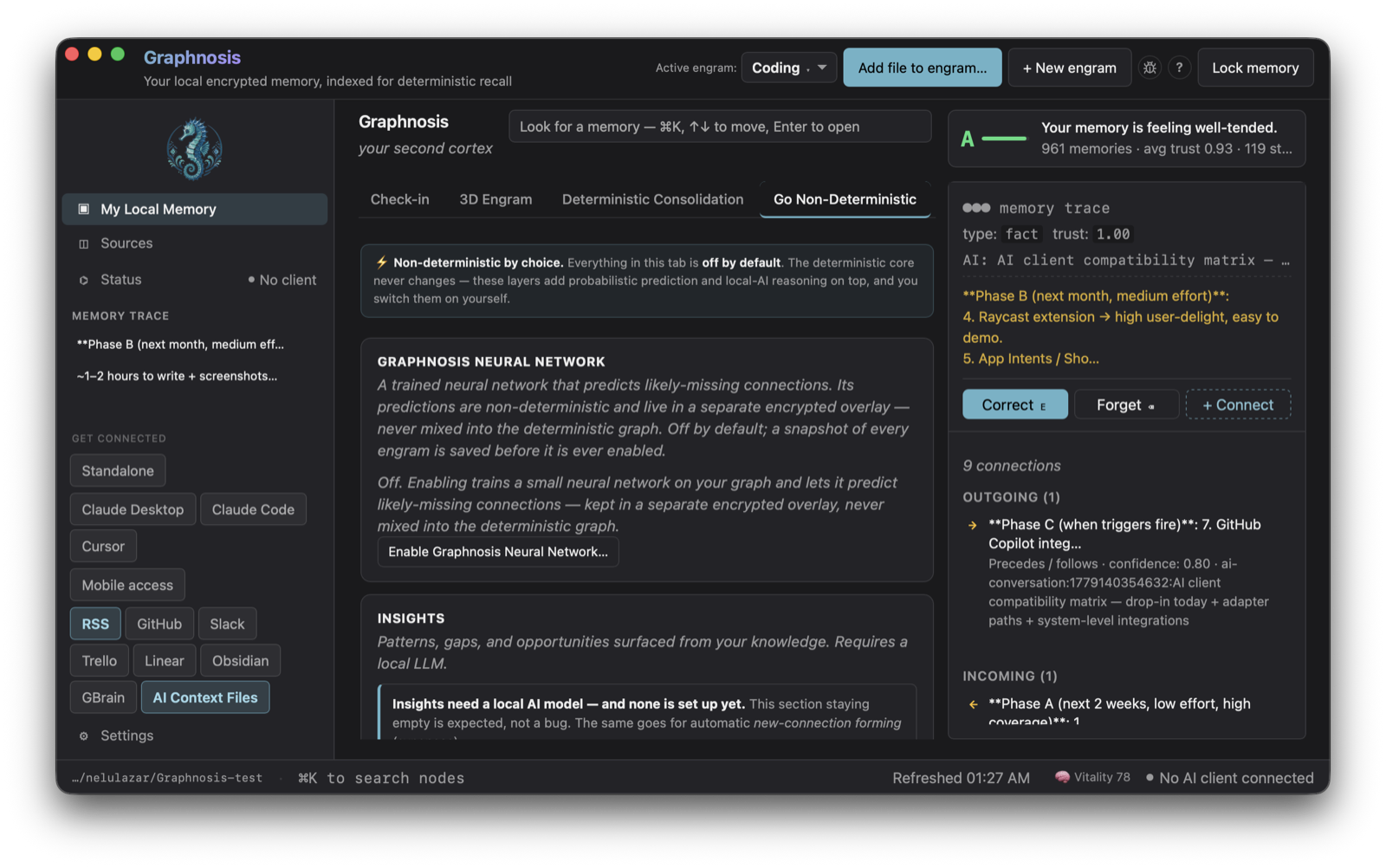Click the incoming arrow icon for Phase A

pyautogui.click(x=973, y=704)
